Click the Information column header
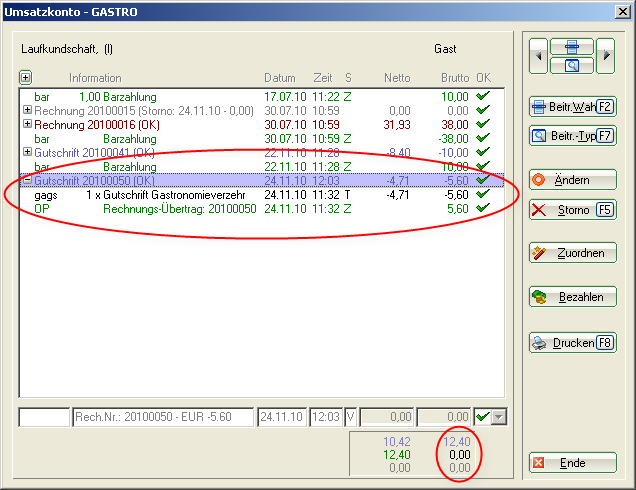This screenshot has height=490, width=636. pyautogui.click(x=95, y=77)
